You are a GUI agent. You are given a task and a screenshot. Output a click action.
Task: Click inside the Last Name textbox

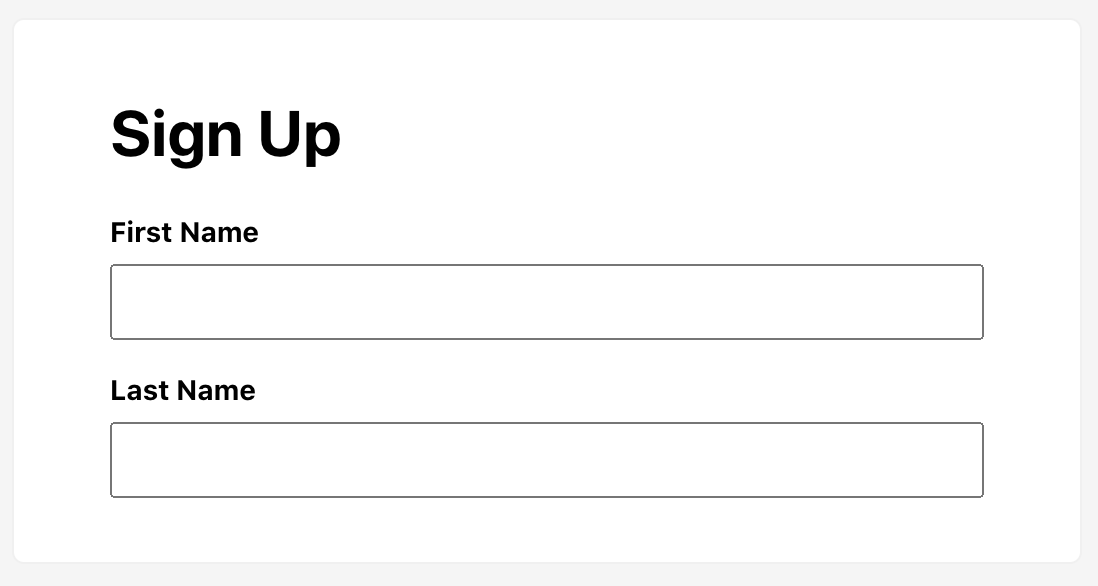(546, 460)
